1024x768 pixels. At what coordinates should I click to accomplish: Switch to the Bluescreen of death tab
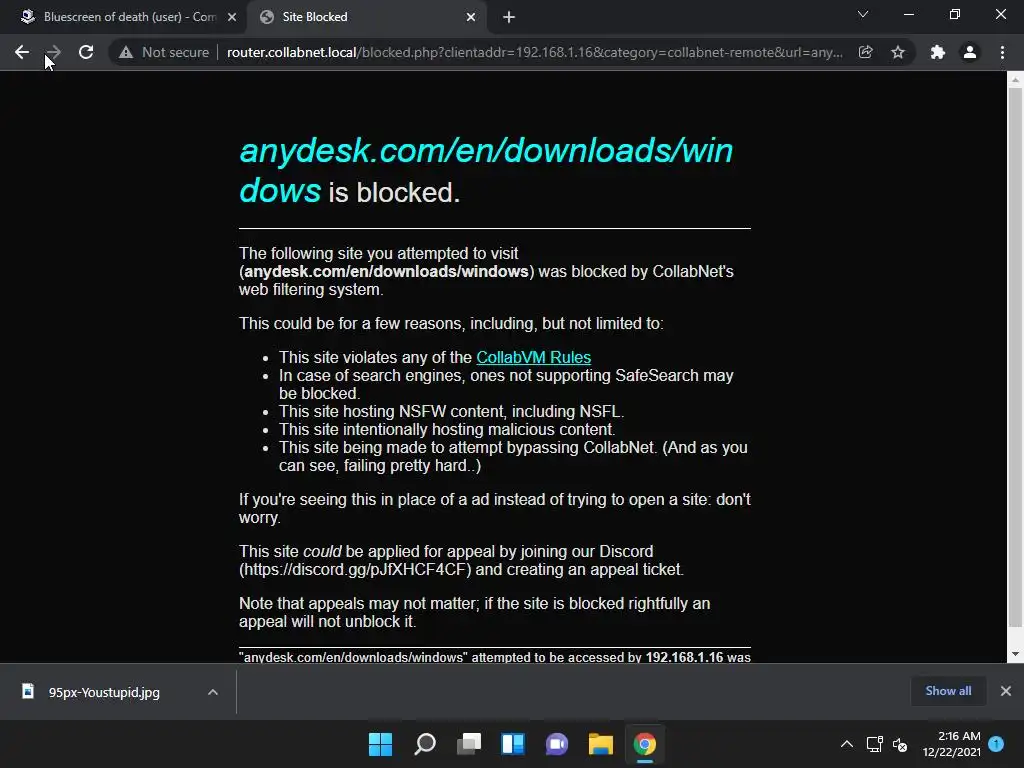(x=123, y=17)
